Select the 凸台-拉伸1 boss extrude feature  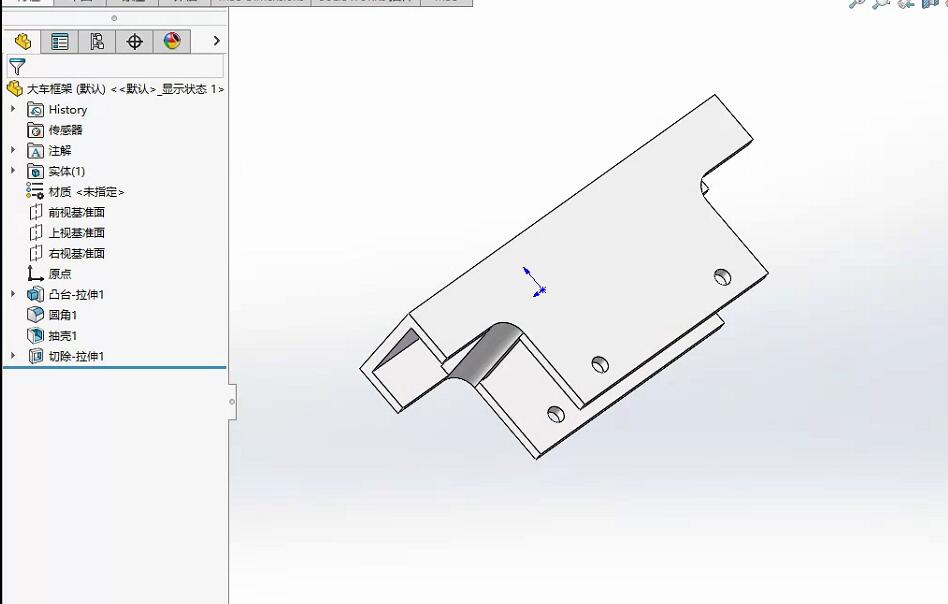65,294
